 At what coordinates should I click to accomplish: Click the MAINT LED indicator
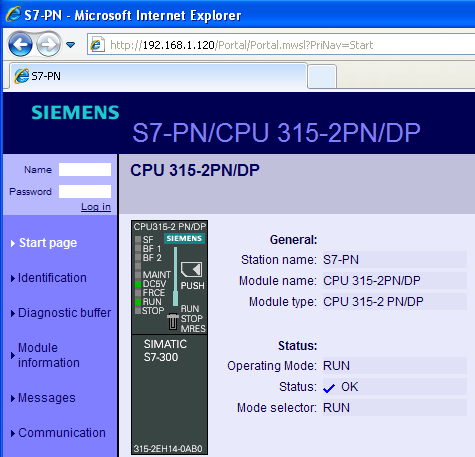138,275
